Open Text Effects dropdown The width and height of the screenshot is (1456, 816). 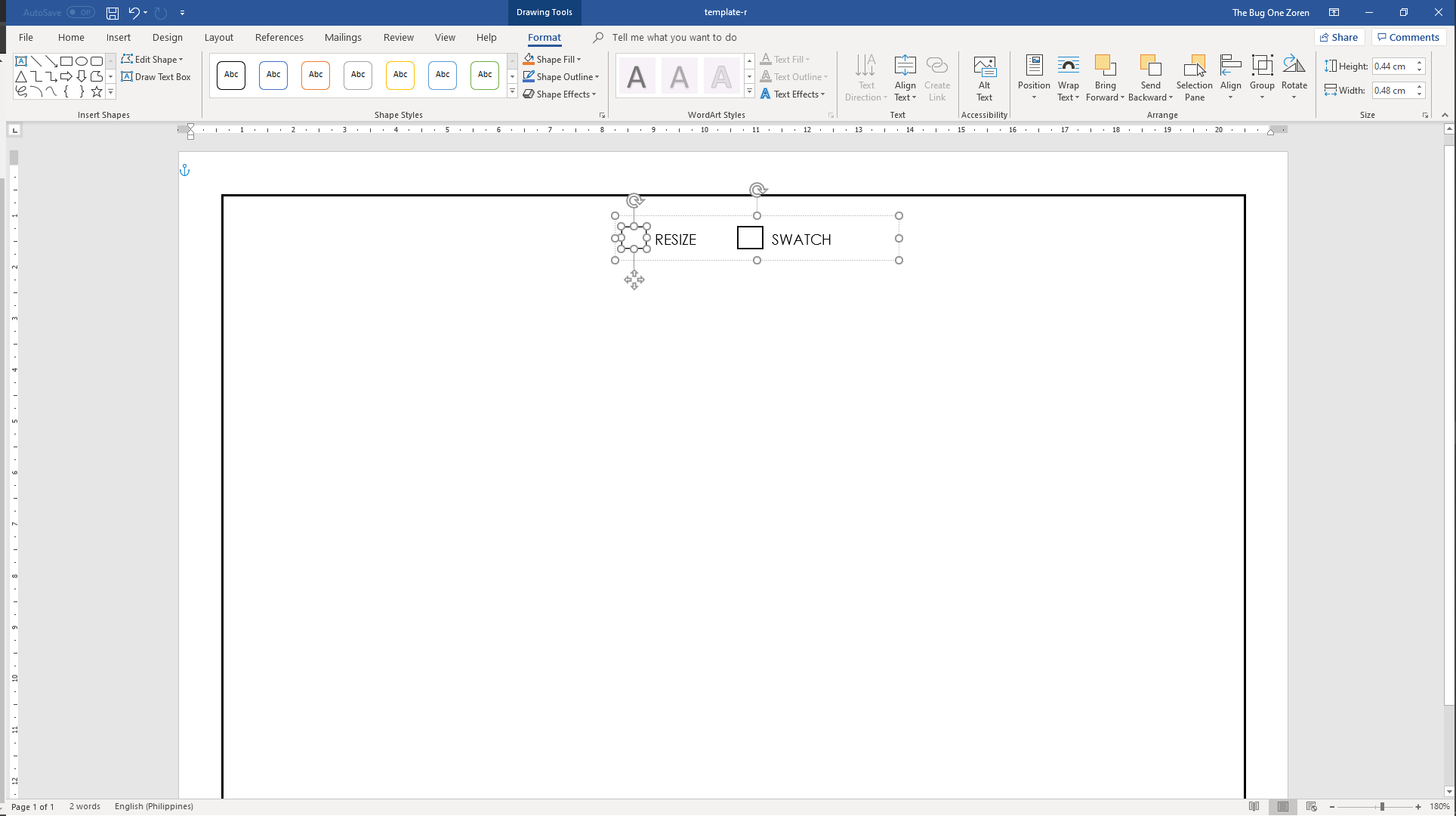click(793, 94)
